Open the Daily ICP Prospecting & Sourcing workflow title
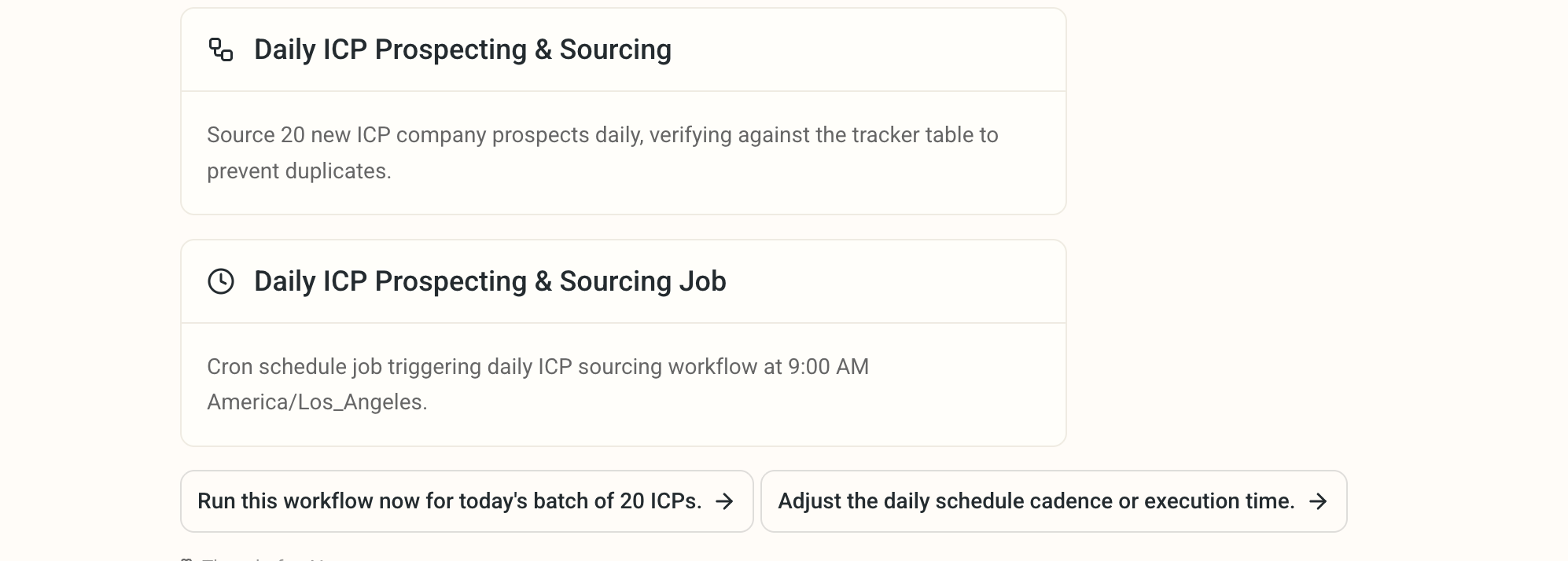This screenshot has height=561, width=1568. pyautogui.click(x=462, y=49)
